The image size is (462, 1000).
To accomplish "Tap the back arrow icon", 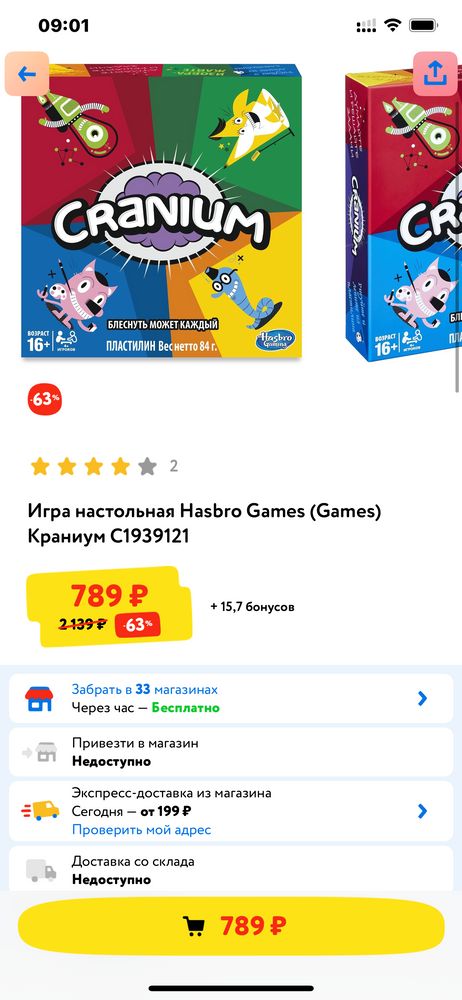I will tap(27, 74).
